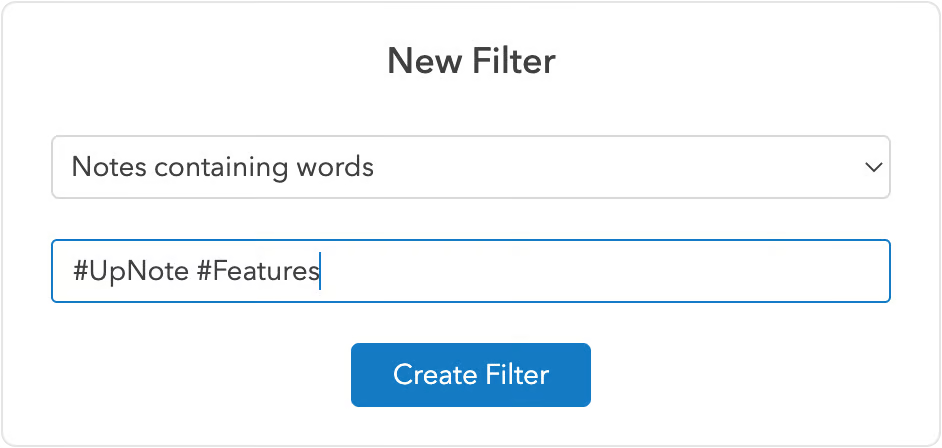
Task: Click the Create Filter button
Action: [470, 375]
